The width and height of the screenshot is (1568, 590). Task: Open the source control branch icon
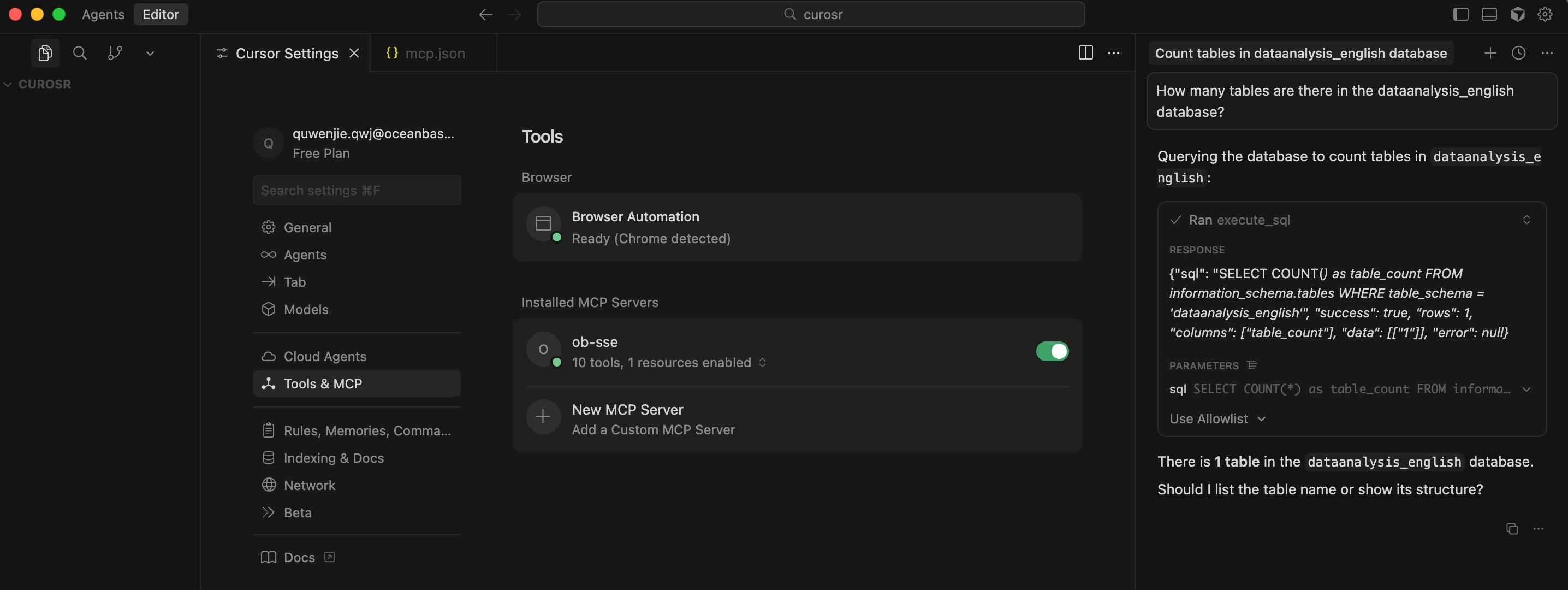point(115,53)
